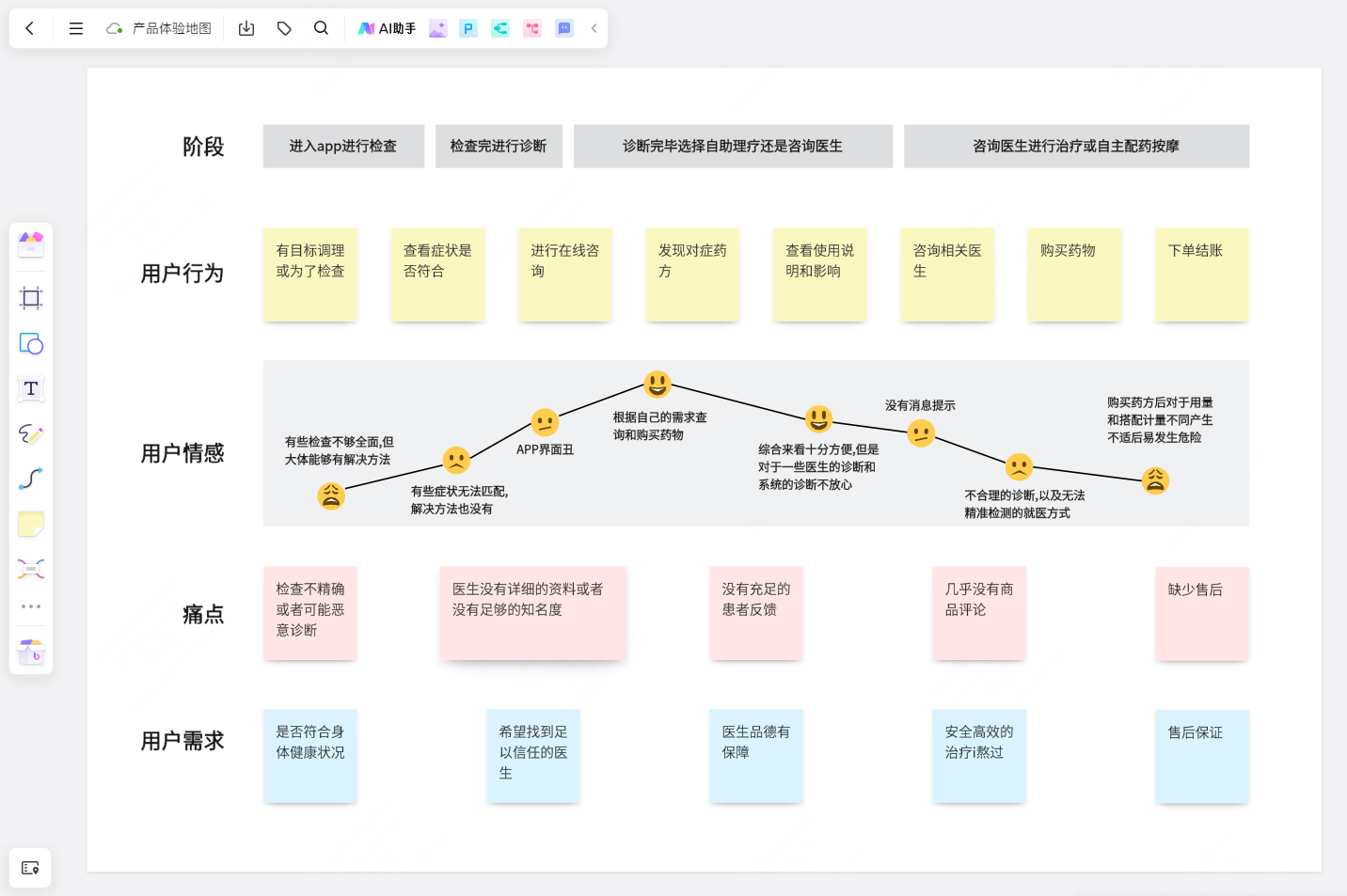This screenshot has height=896, width=1347.
Task: Open the tag label icon
Action: 284,28
